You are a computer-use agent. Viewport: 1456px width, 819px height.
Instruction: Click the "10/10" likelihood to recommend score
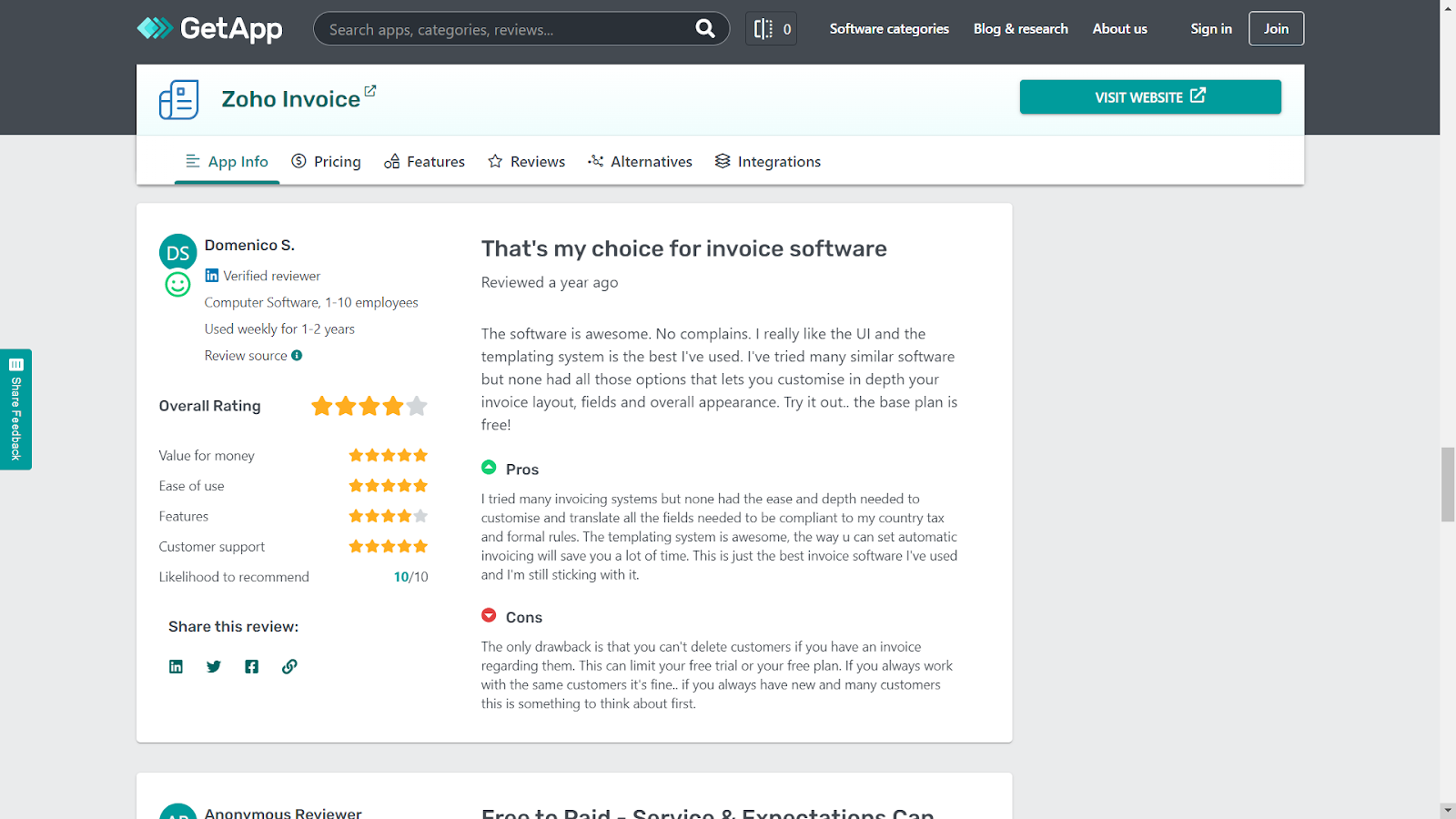coord(410,577)
